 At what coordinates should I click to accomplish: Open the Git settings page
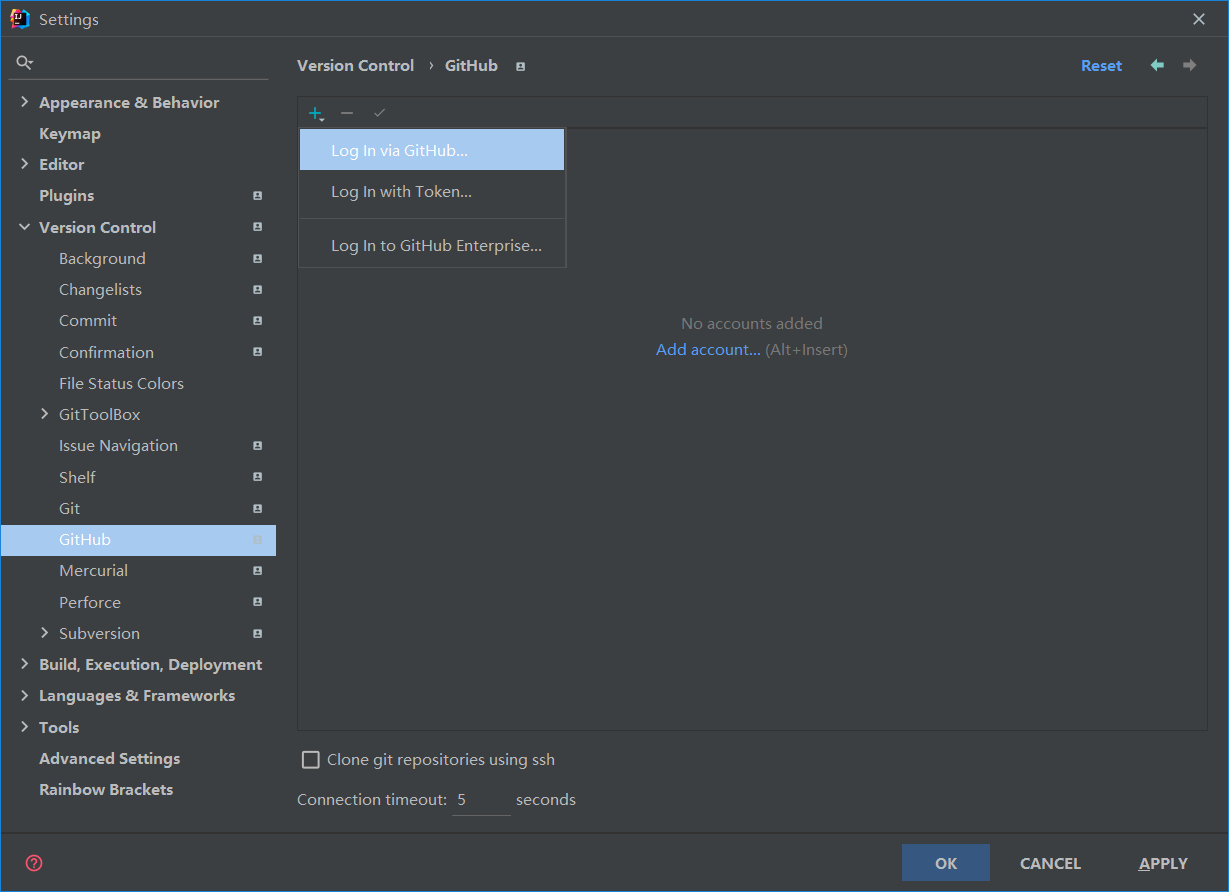69,508
